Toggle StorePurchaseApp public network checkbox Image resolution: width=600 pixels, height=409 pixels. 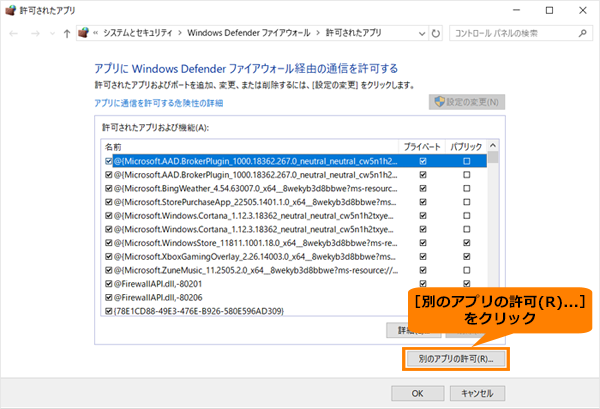click(x=466, y=202)
